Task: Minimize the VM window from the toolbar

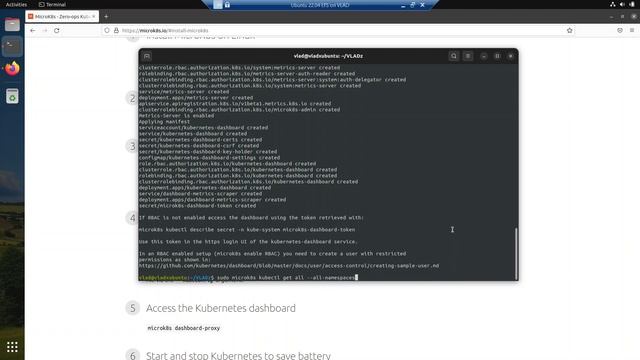Action: [x=403, y=5]
